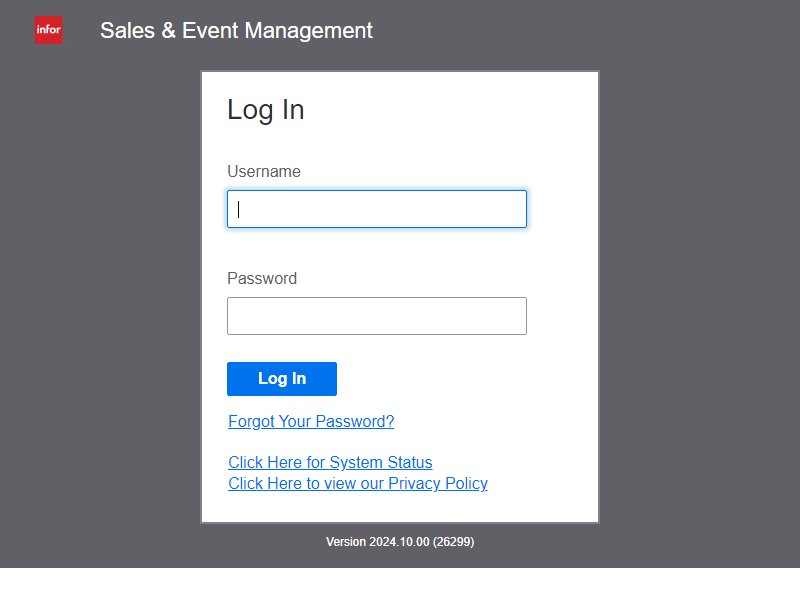The image size is (800, 600).
Task: Click the word 'Event' in header title
Action: click(210, 31)
